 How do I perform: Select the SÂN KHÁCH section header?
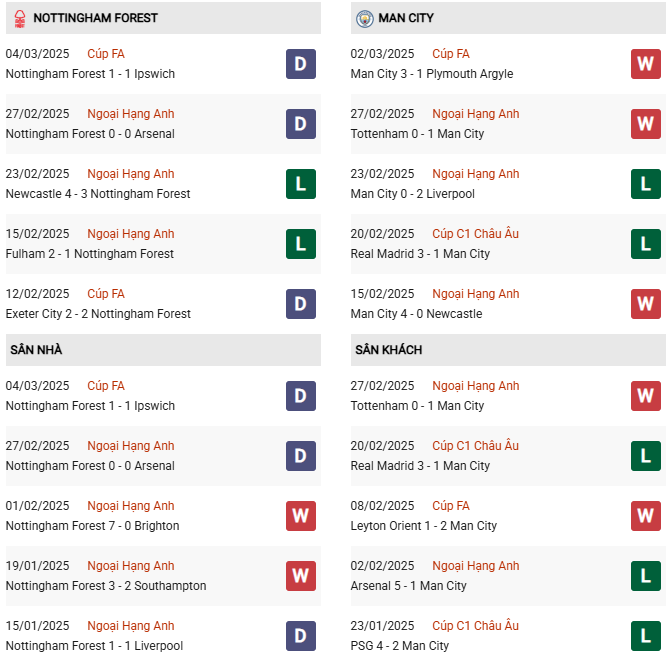[x=388, y=350]
